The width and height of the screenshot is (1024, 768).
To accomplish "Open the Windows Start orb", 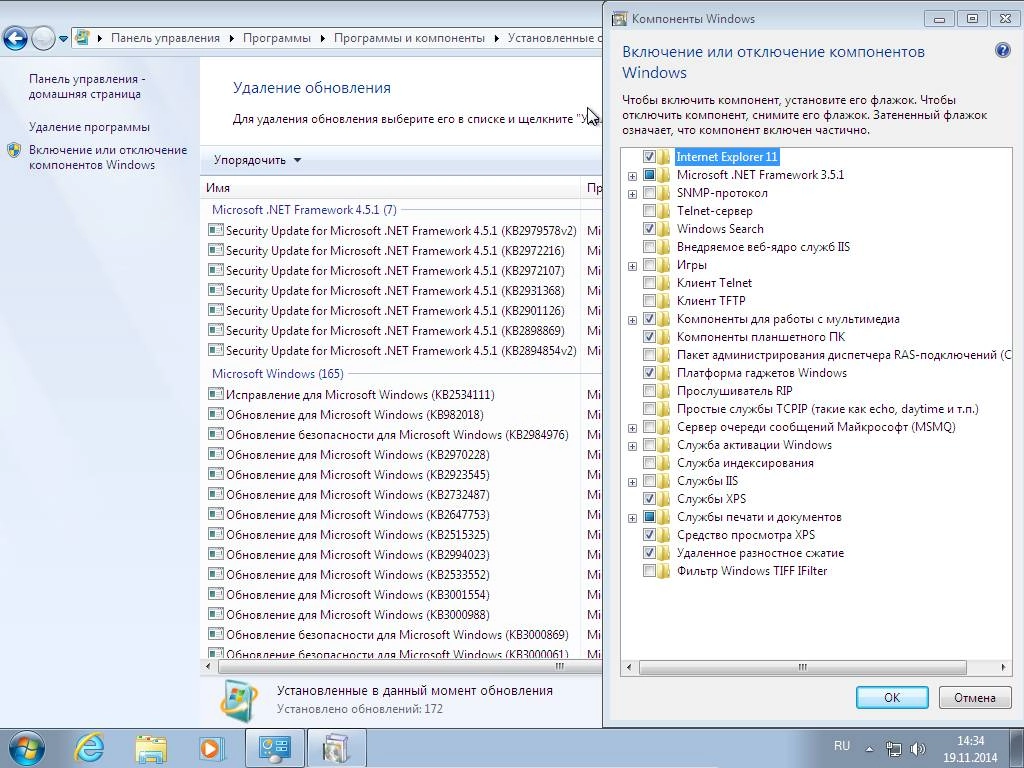I will click(x=26, y=748).
